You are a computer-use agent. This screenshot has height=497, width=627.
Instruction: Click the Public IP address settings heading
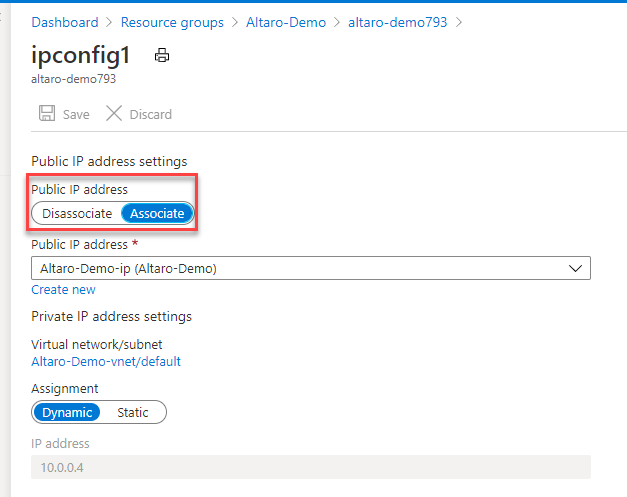[109, 162]
